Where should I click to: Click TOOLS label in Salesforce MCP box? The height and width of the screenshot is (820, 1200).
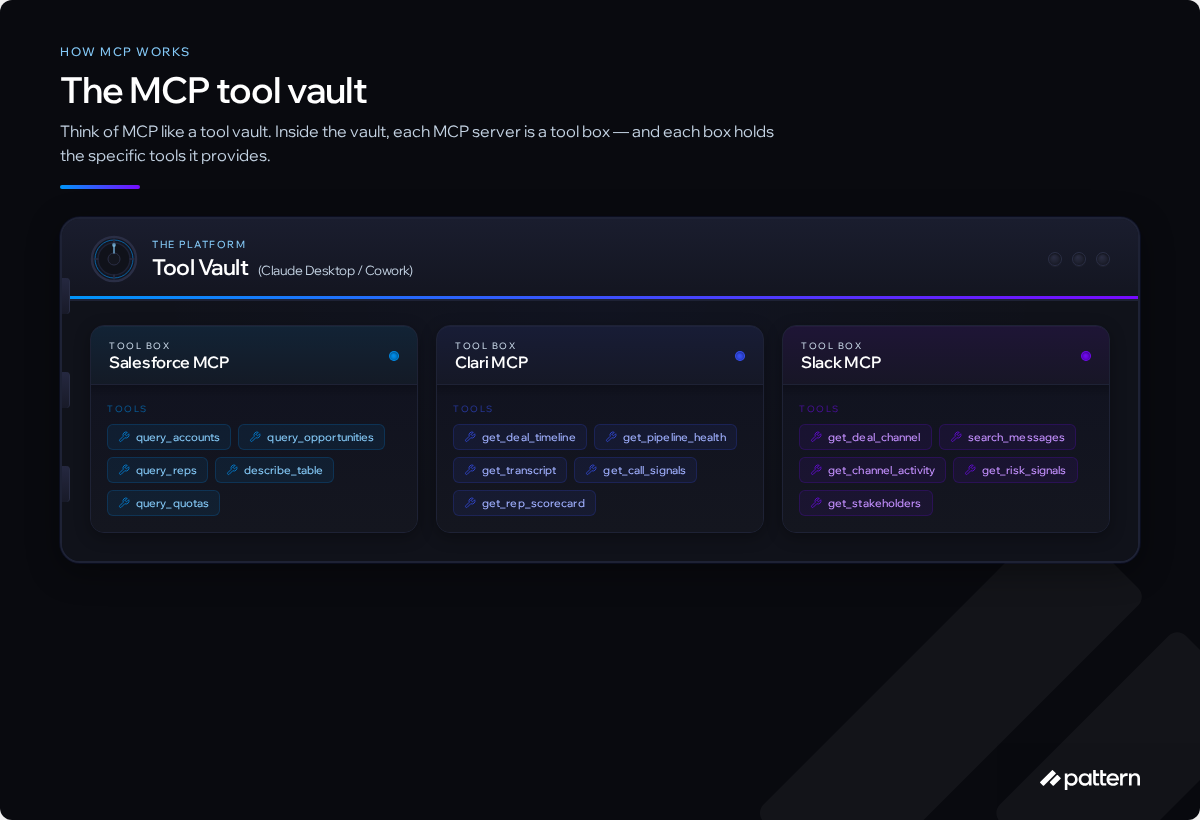[127, 408]
